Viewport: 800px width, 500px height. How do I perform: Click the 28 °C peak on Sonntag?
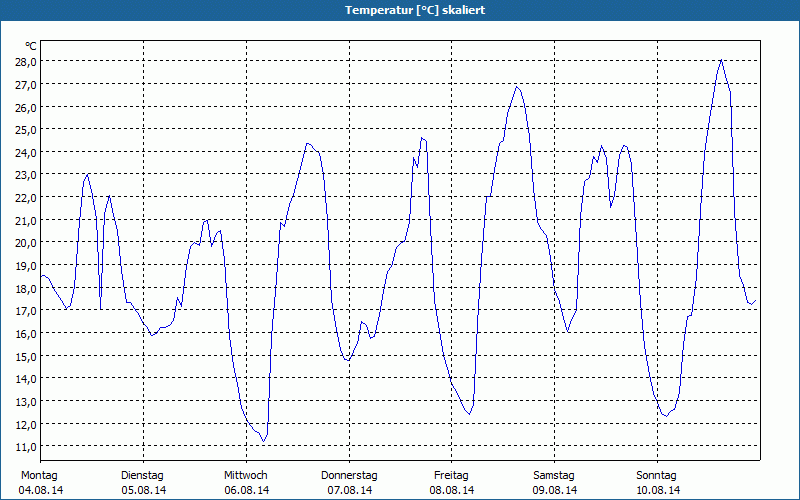click(721, 60)
